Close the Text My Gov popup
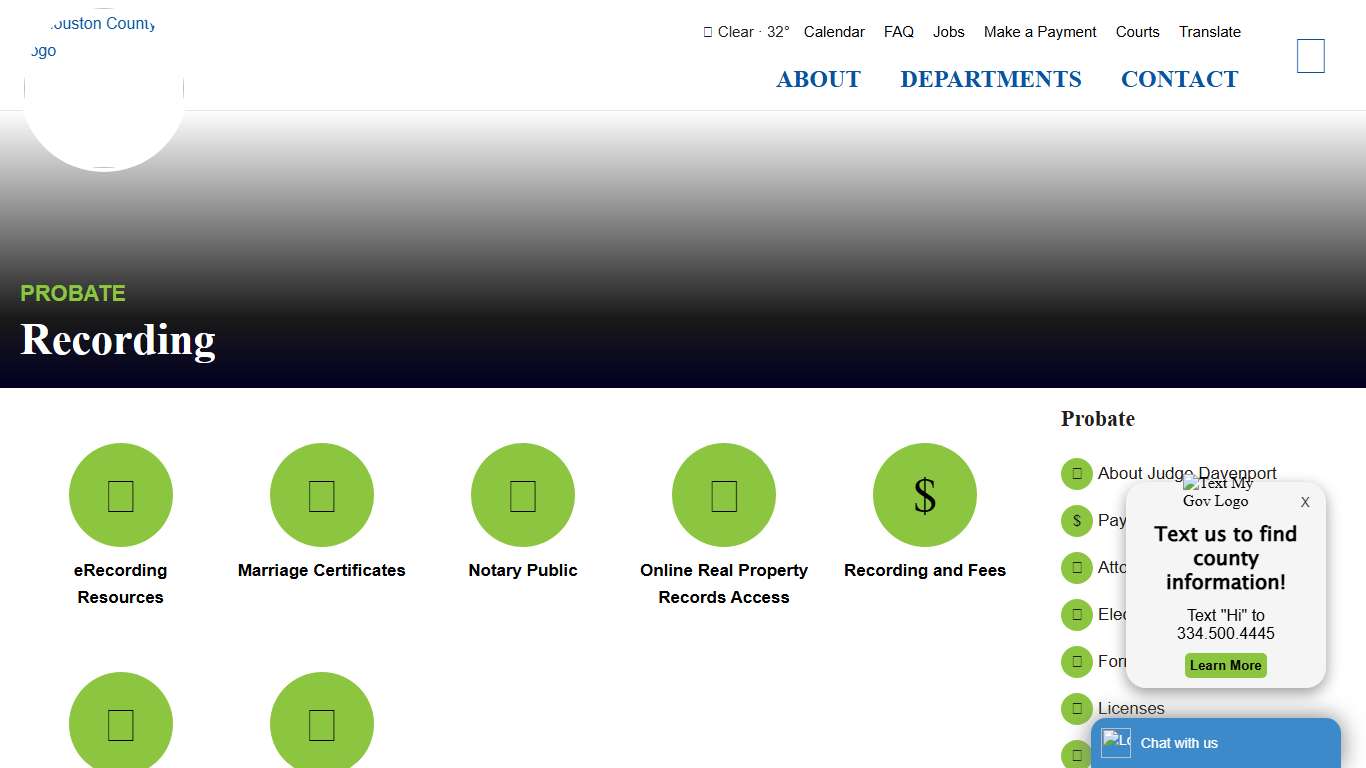This screenshot has width=1366, height=768. [x=1304, y=502]
